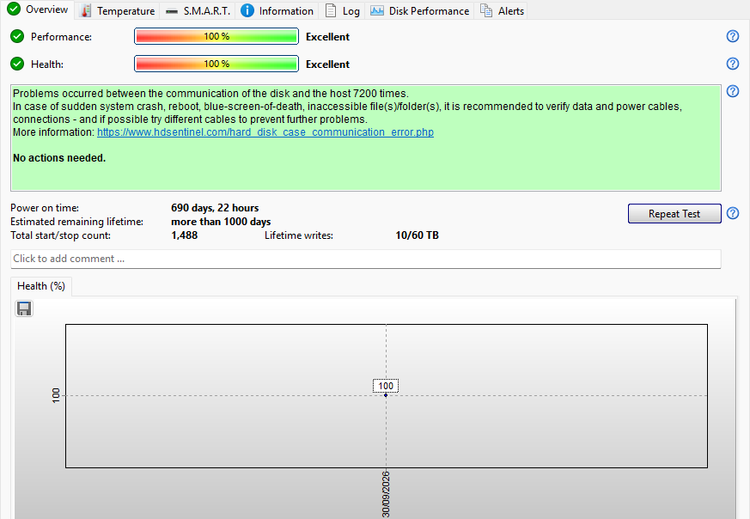Click the '10/60 TB' lifetime writes value
Screen dimensions: 750x519
coord(417,235)
